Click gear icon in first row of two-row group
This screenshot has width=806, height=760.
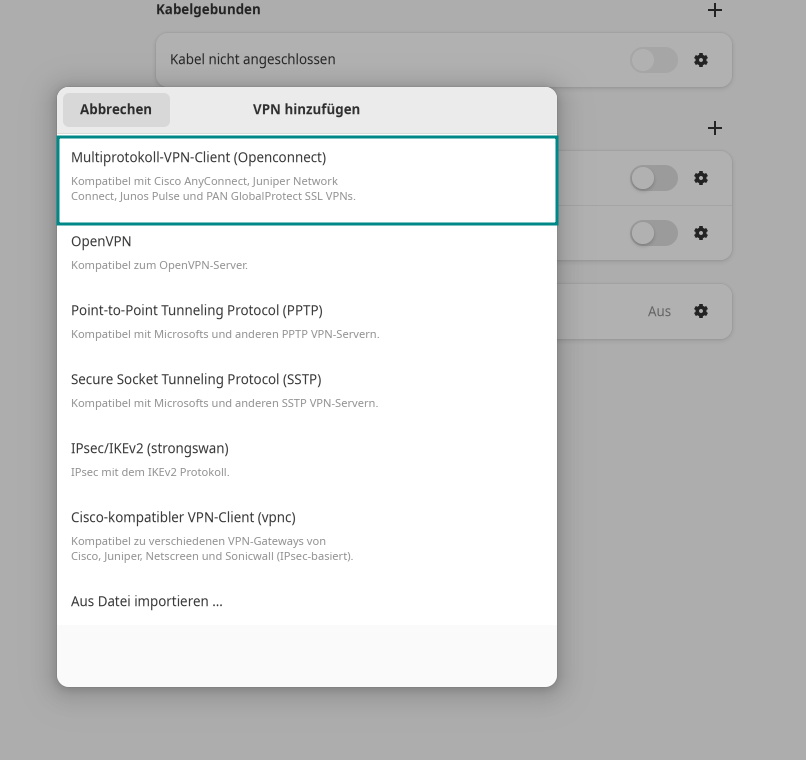701,178
